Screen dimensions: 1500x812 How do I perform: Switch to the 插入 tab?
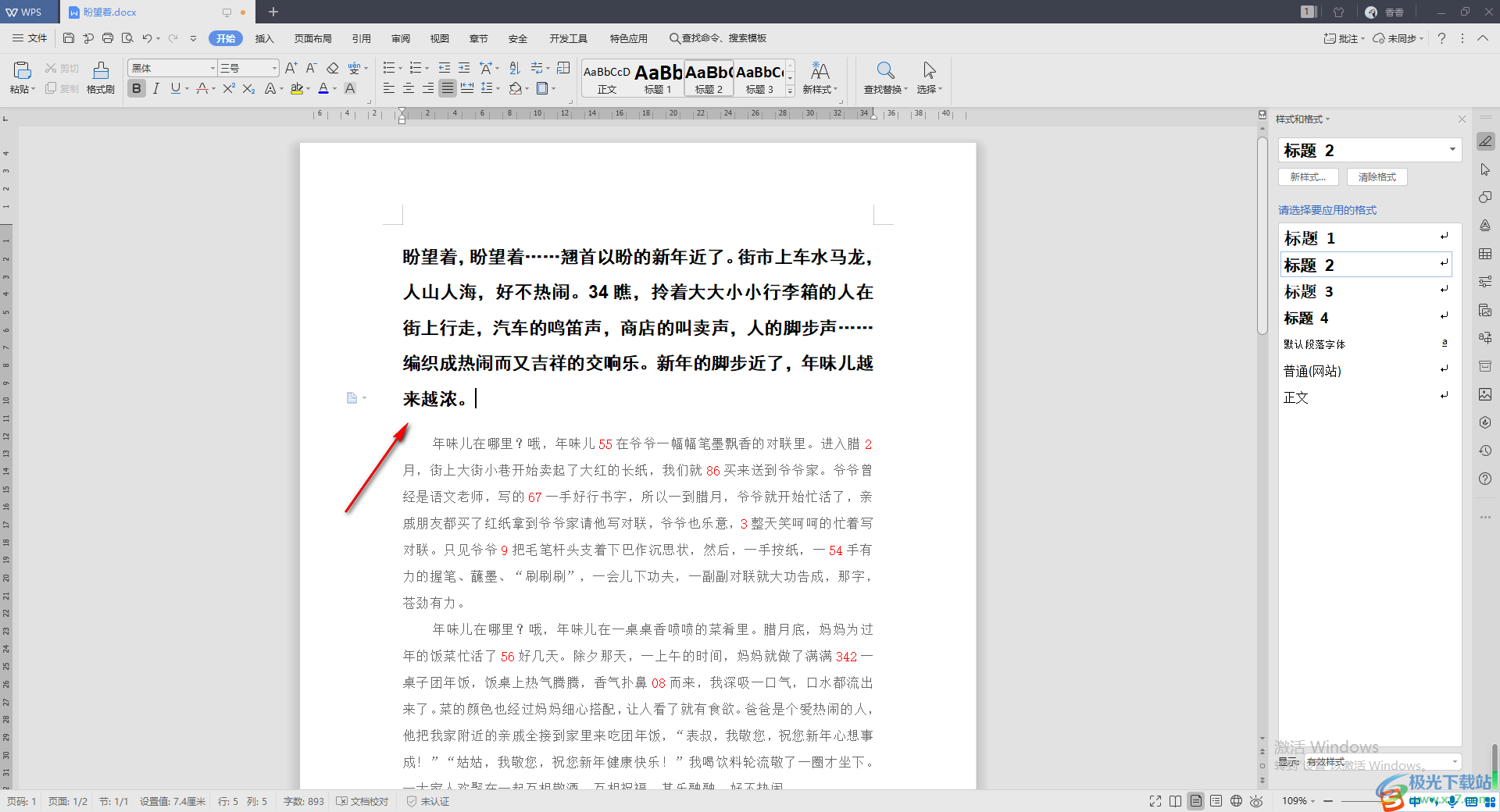coord(265,38)
